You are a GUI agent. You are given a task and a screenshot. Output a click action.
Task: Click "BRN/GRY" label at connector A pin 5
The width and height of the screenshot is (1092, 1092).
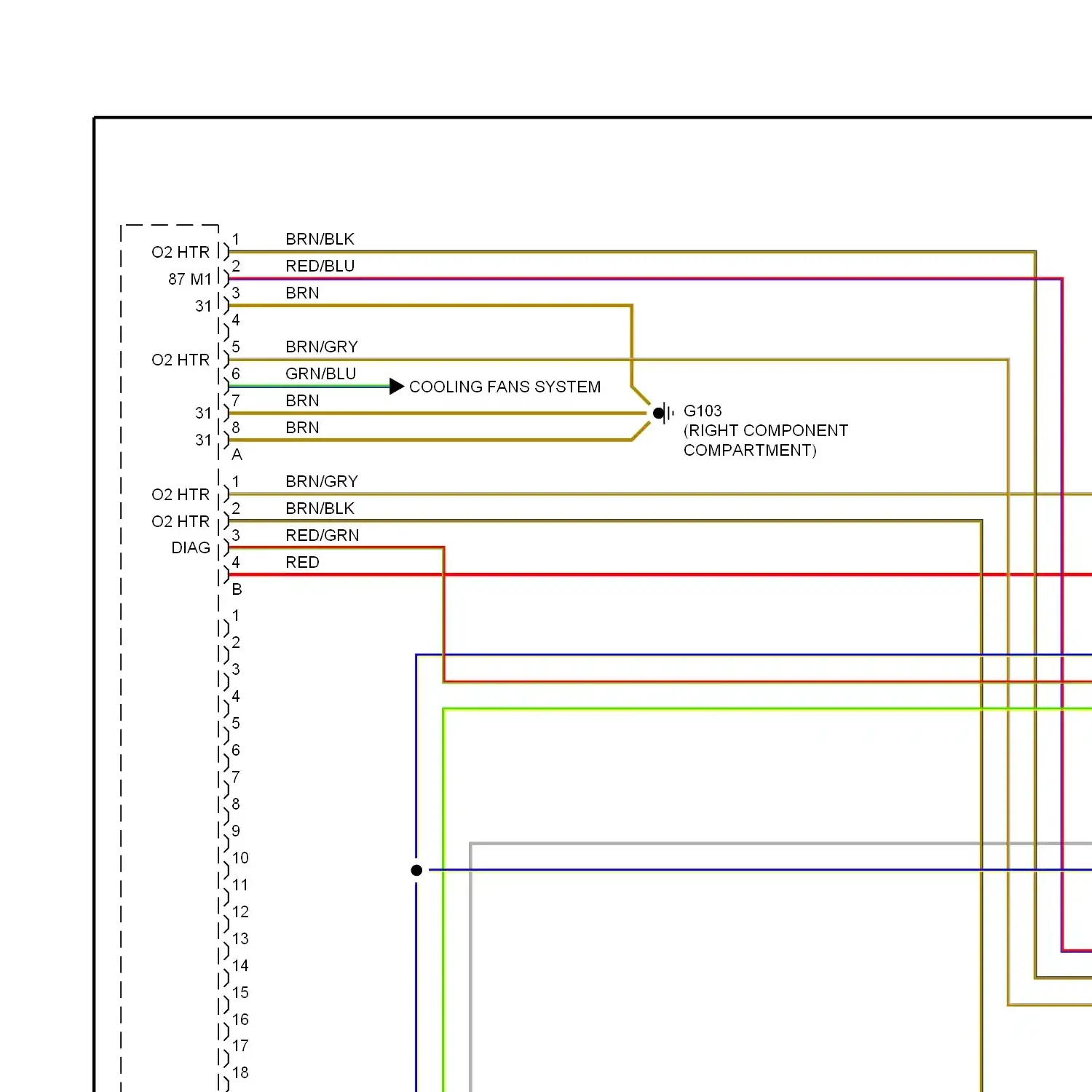(x=322, y=347)
